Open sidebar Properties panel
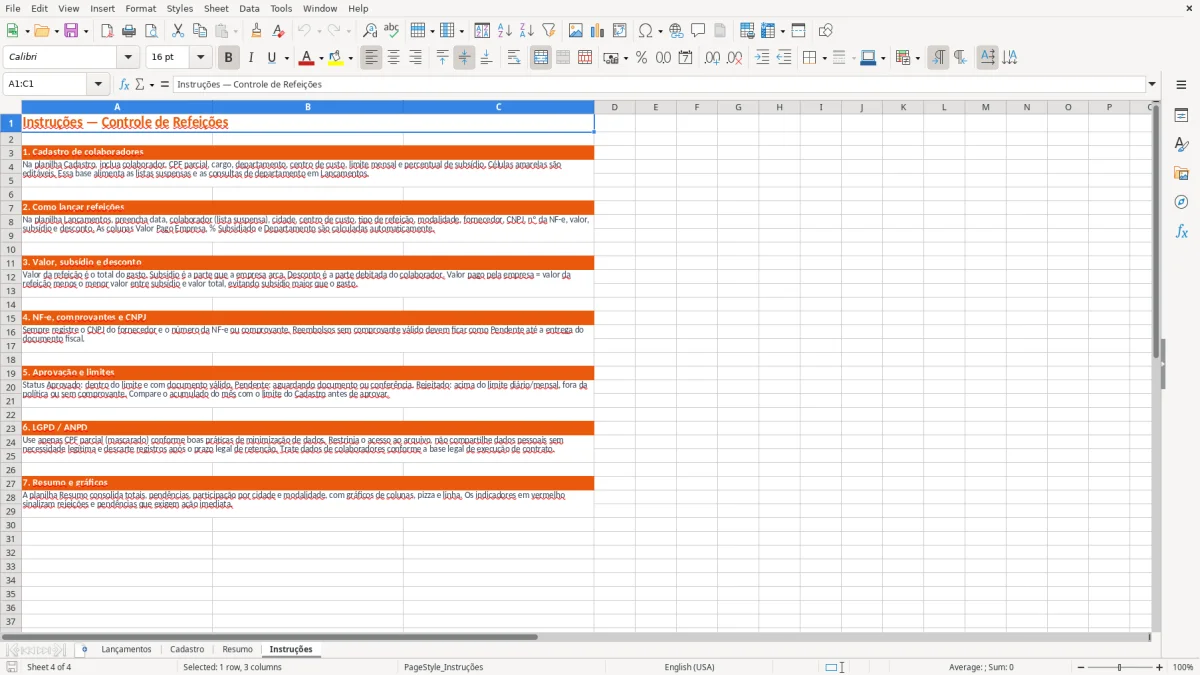The width and height of the screenshot is (1200, 675). (1181, 116)
